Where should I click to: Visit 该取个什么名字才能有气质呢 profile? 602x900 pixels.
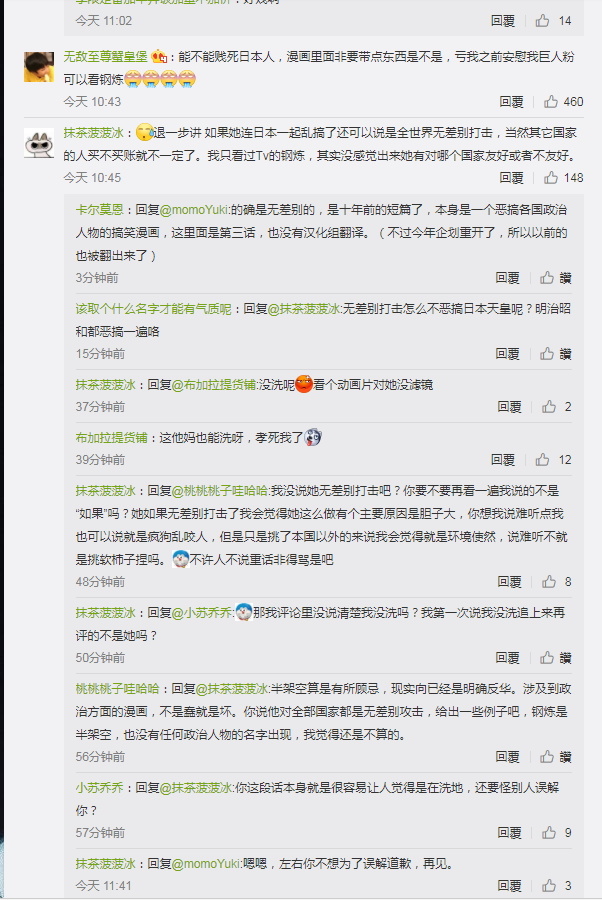point(153,309)
